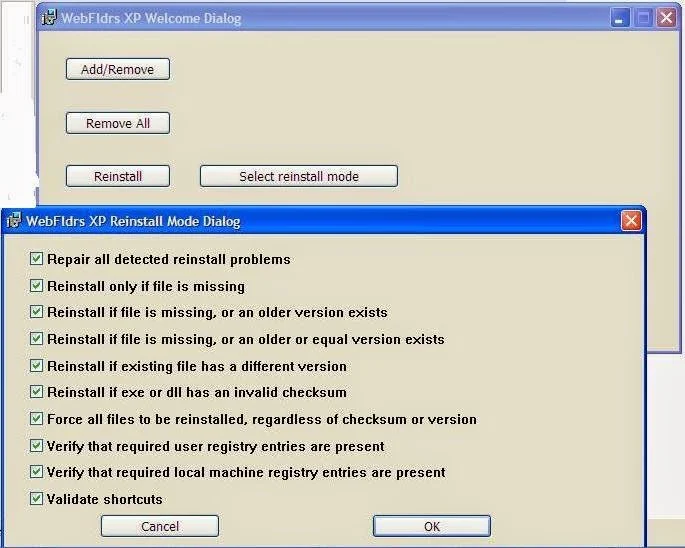Toggle Reinstall if exe or dll invalid checksum

point(36,392)
